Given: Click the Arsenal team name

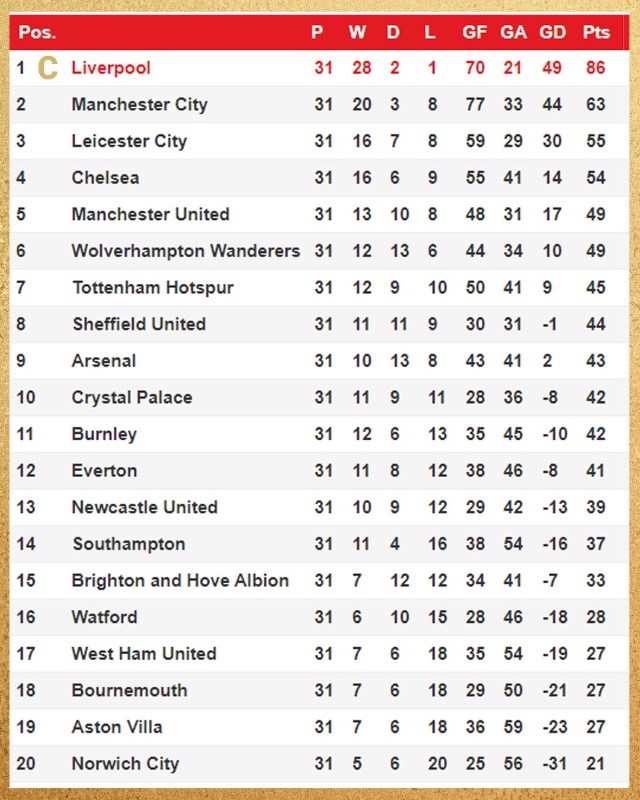Looking at the screenshot, I should coord(103,361).
